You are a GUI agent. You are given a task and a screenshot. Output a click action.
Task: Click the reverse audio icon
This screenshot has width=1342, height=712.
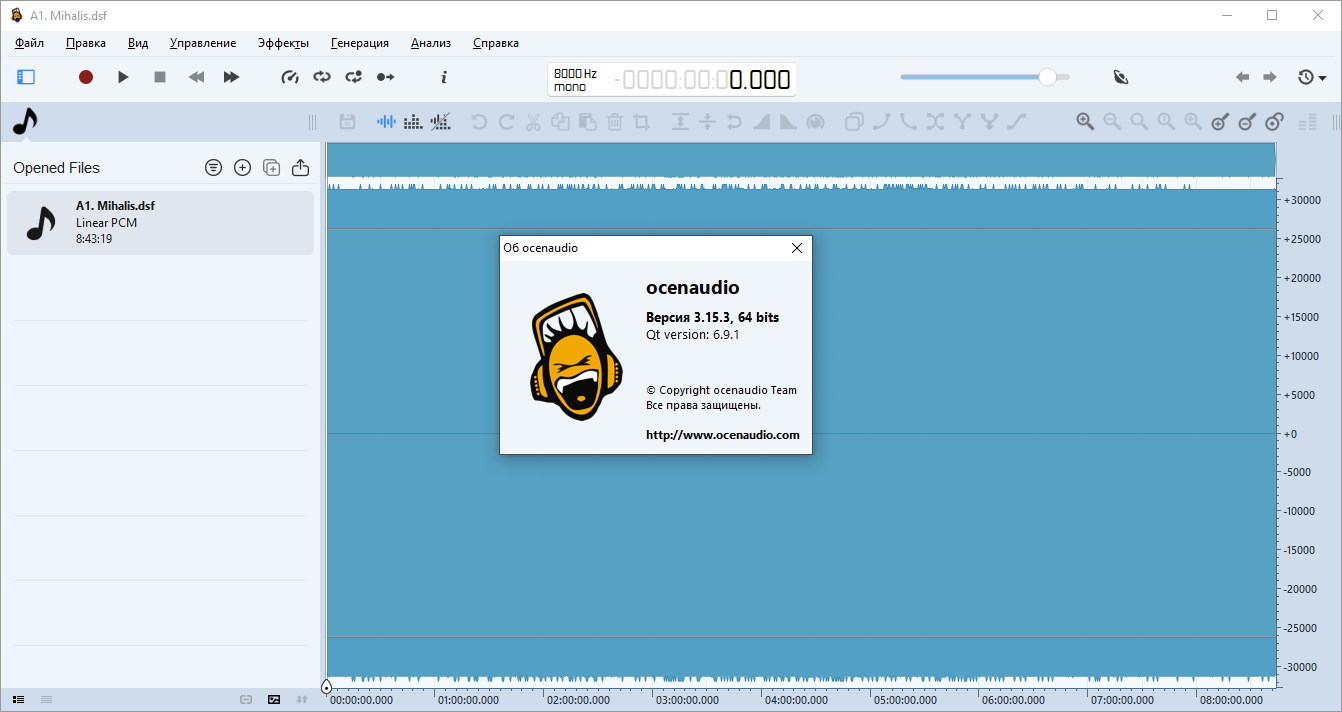pos(734,122)
